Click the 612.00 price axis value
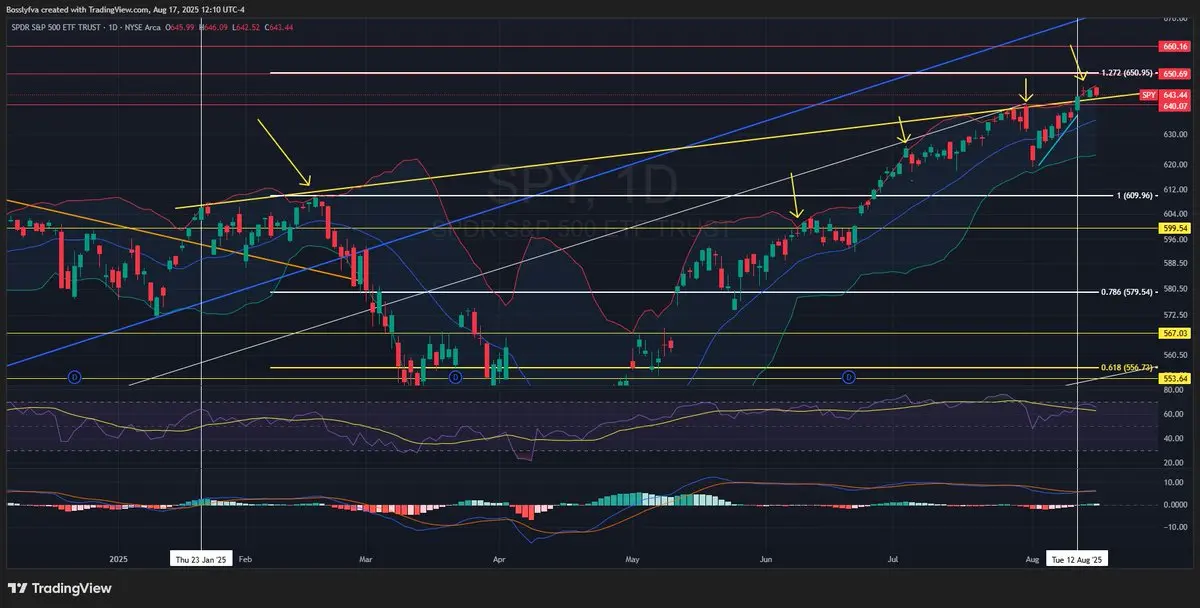Viewport: 1200px width, 608px height. 1175,189
